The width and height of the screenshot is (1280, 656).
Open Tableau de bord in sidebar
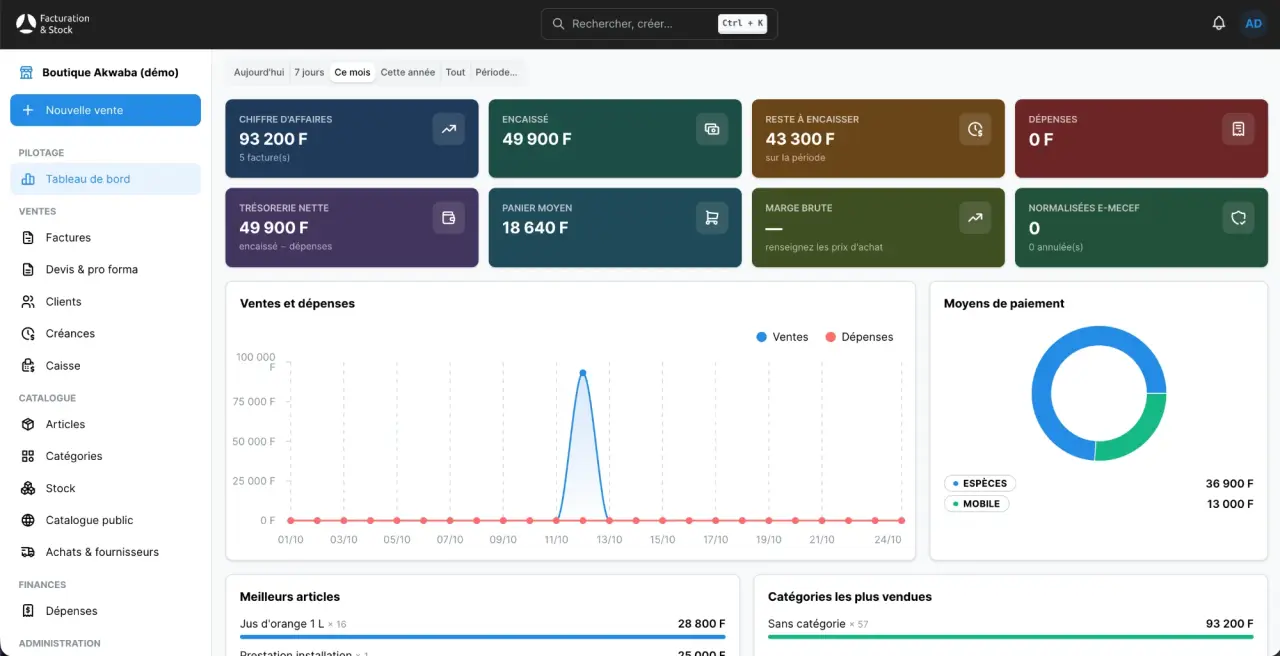click(x=105, y=179)
